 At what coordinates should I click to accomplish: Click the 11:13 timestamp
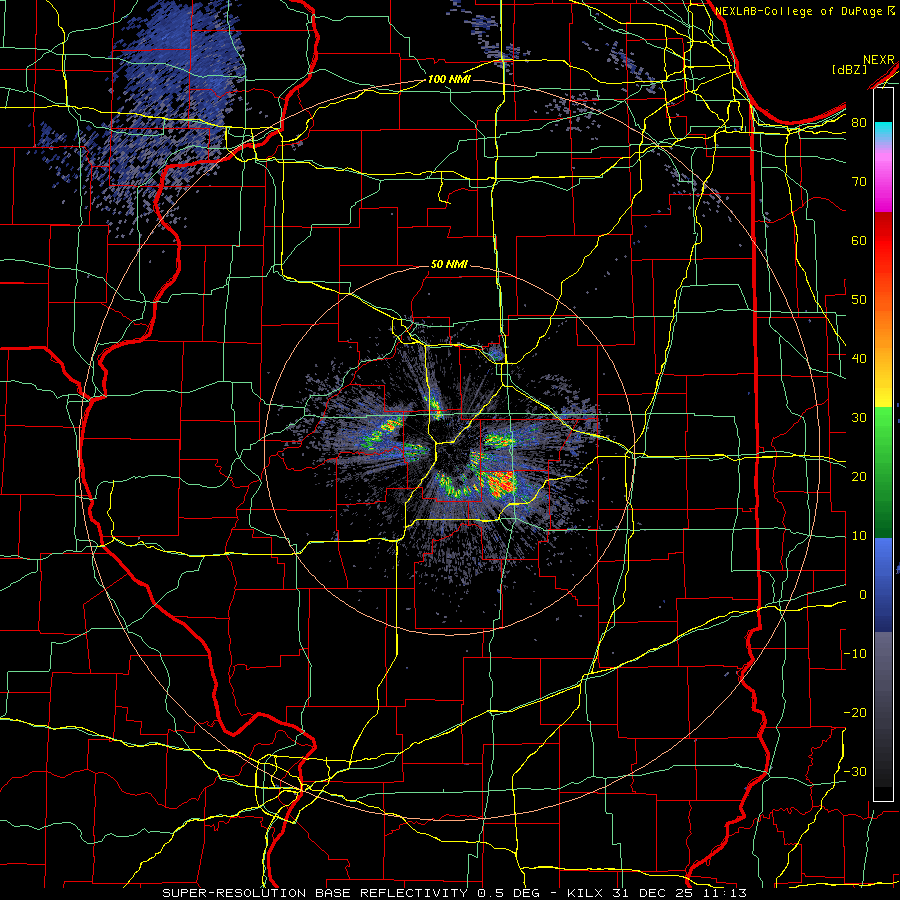[x=724, y=893]
